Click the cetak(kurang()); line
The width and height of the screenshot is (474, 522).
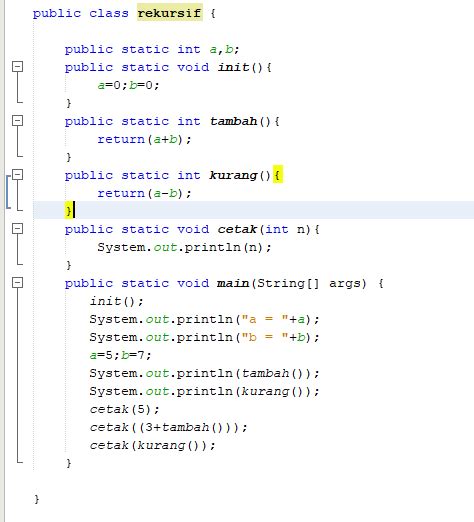(x=153, y=445)
